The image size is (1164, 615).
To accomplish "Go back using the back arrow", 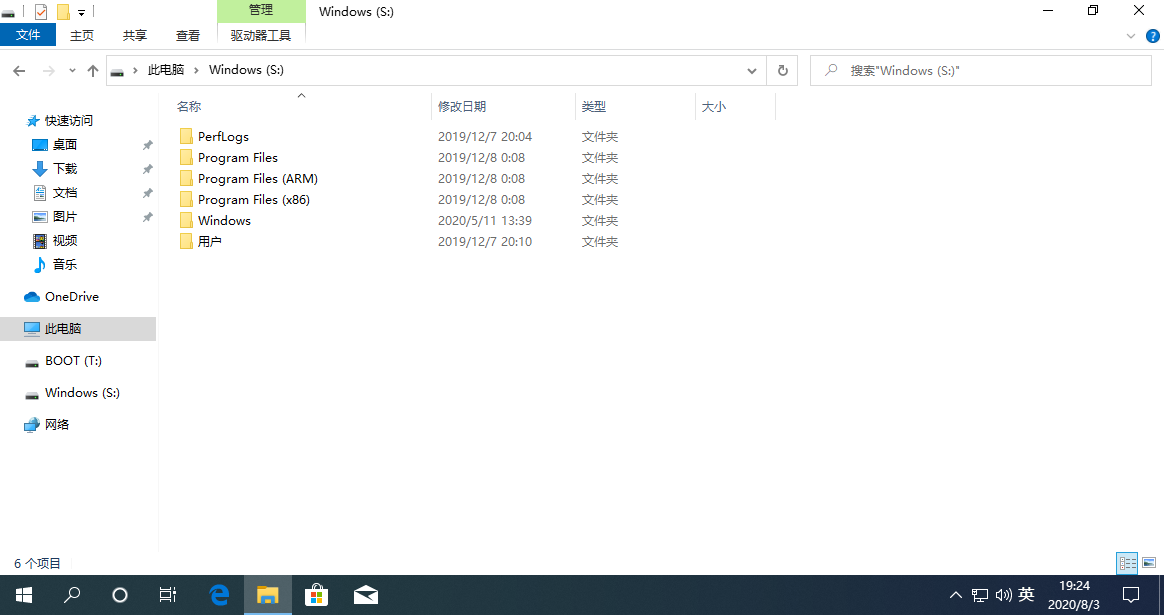I will click(19, 71).
